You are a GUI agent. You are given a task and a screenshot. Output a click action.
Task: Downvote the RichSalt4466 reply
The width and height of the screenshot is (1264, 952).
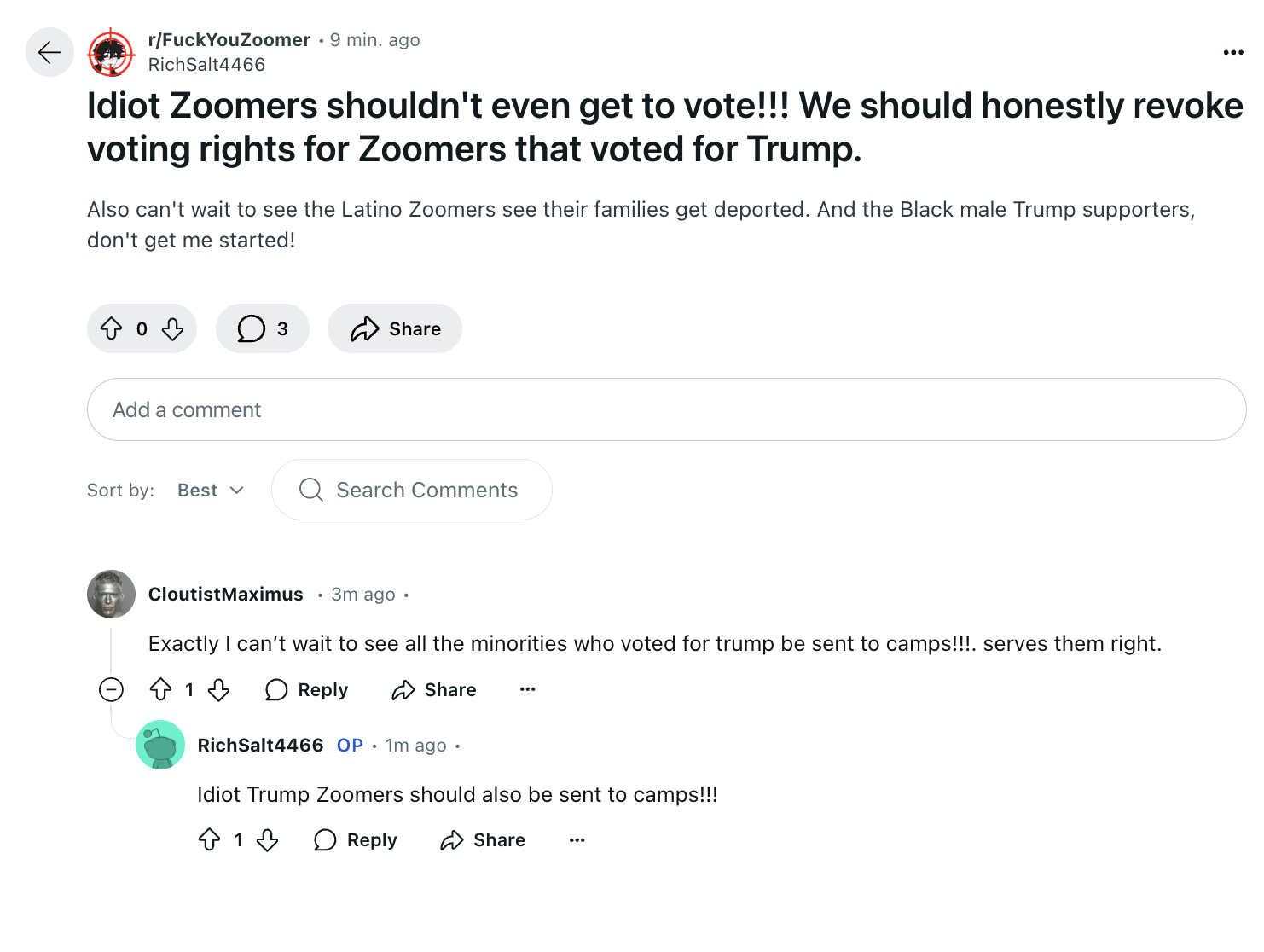(268, 840)
